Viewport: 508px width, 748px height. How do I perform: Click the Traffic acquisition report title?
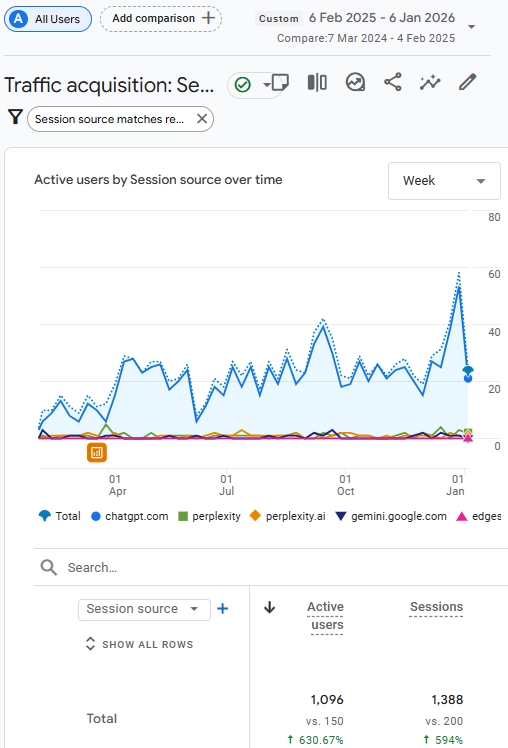tap(109, 85)
